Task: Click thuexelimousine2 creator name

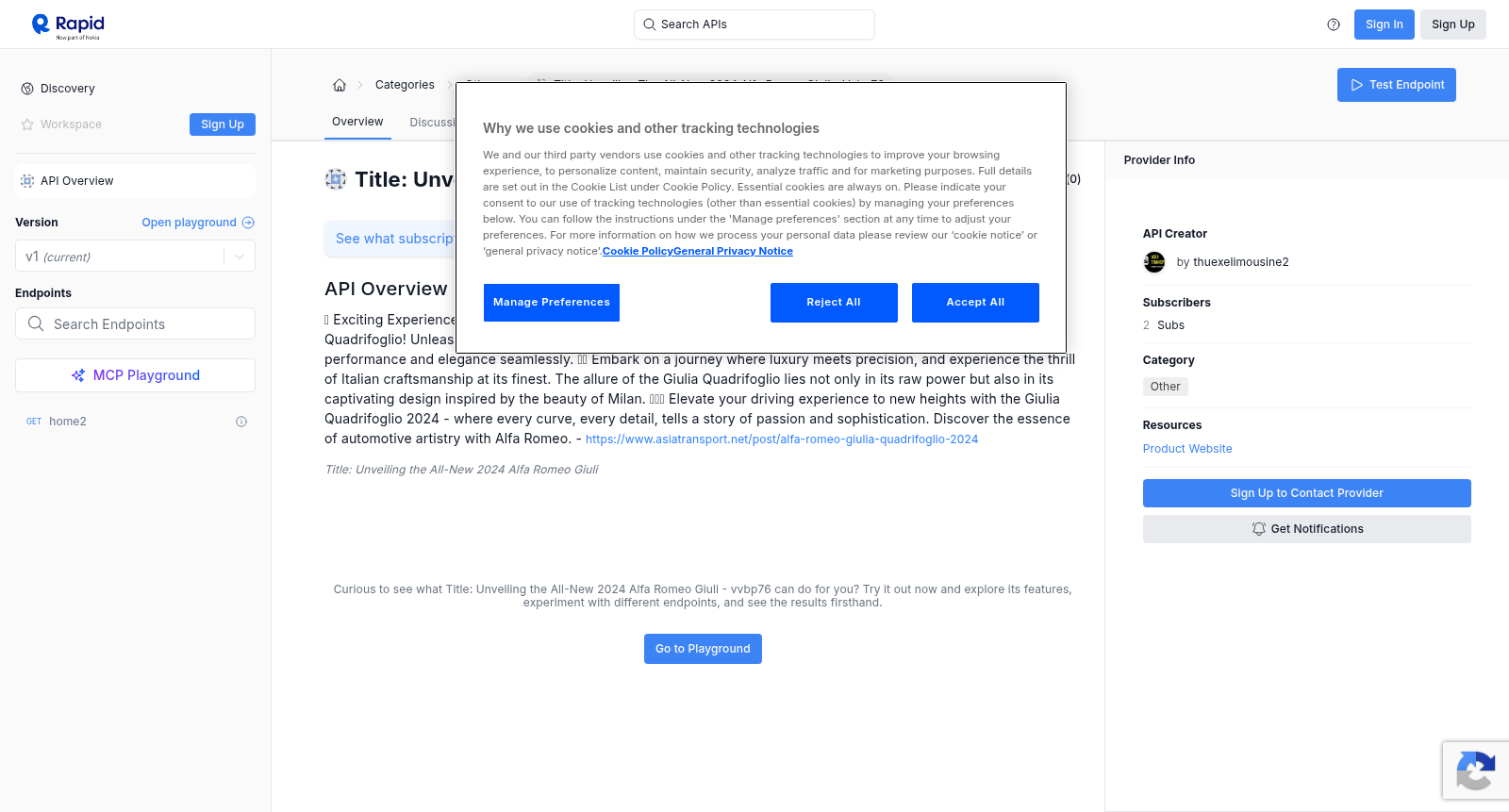Action: [x=1240, y=262]
